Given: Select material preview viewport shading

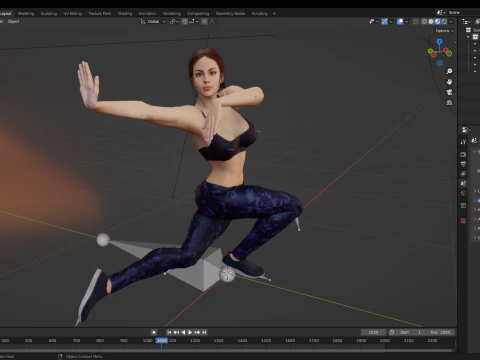Looking at the screenshot, I should point(437,22).
